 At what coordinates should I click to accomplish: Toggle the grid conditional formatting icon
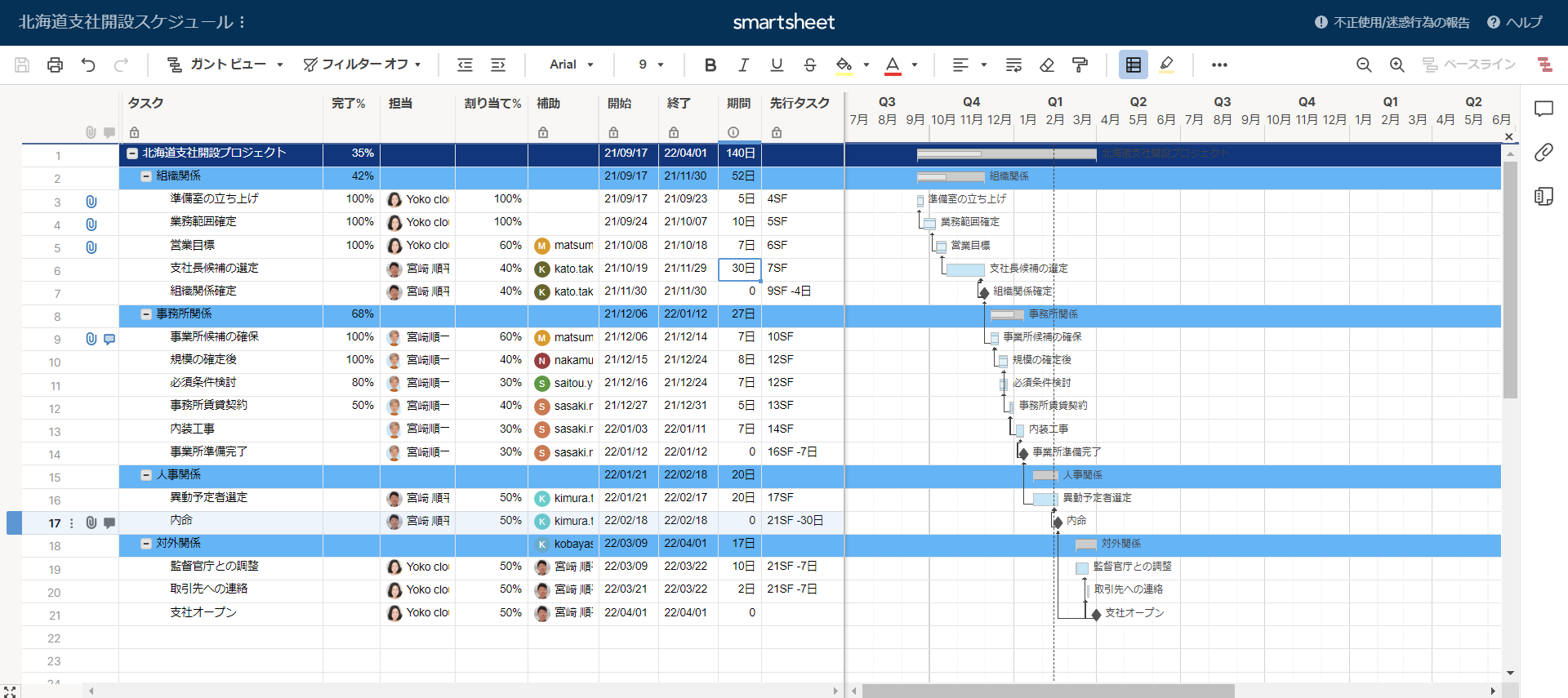coord(1134,64)
